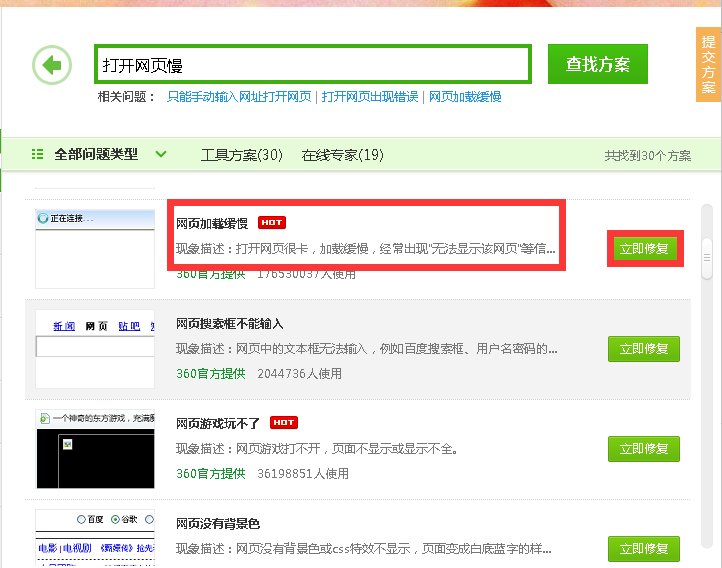
Task: Click the search-box thumbnail for 网页搜索框不能输入
Action: [95, 349]
